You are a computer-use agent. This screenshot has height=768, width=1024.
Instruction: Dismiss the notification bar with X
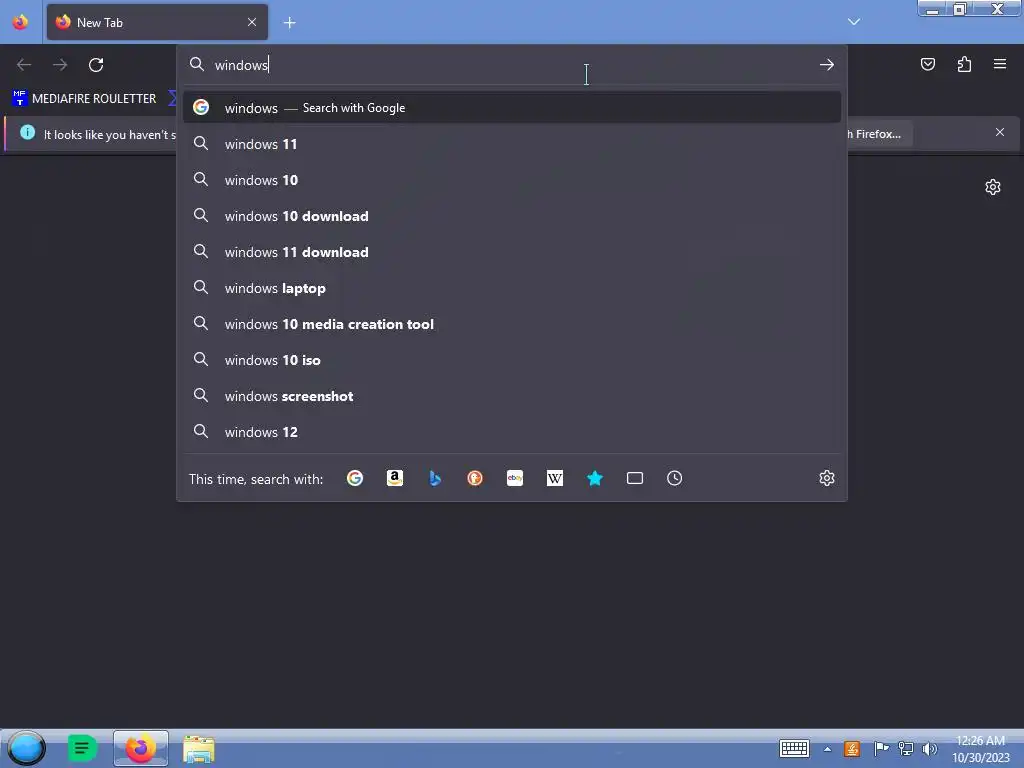(x=1000, y=133)
